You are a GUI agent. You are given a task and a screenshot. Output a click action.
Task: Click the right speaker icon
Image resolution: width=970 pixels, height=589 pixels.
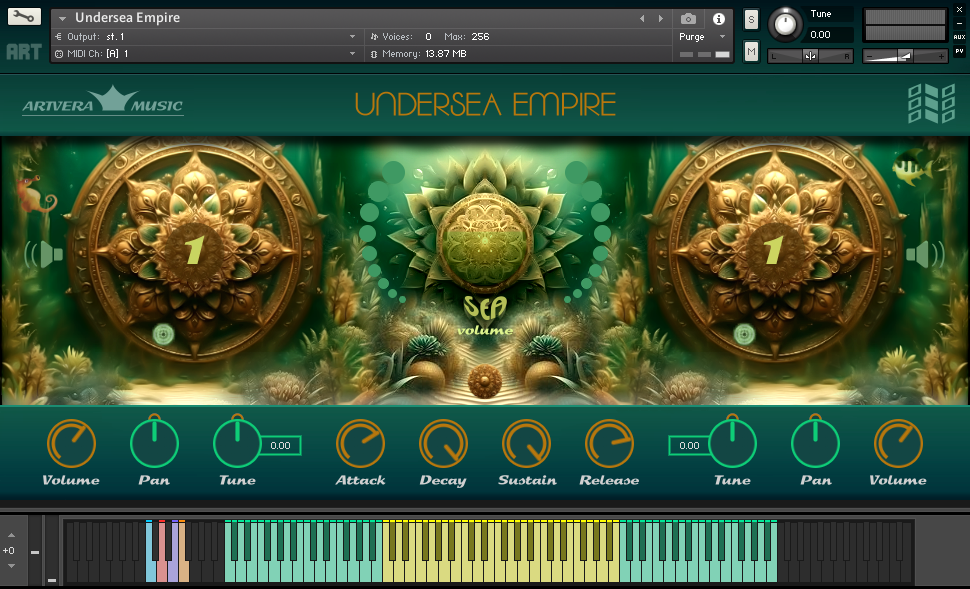924,255
